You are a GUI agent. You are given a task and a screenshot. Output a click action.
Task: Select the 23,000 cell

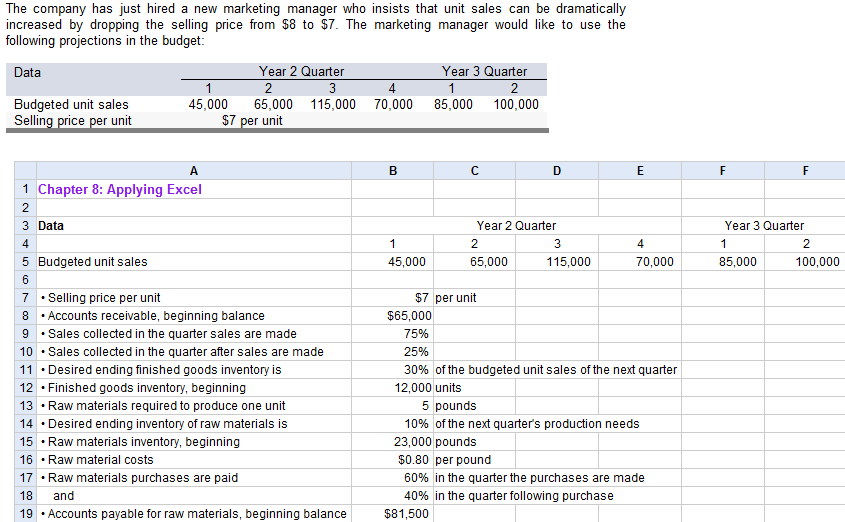(x=392, y=442)
